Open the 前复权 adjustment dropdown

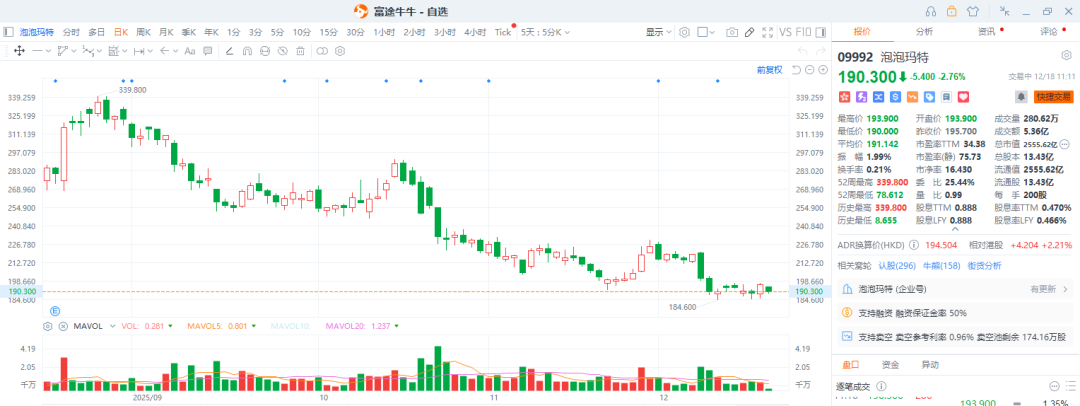[771, 70]
